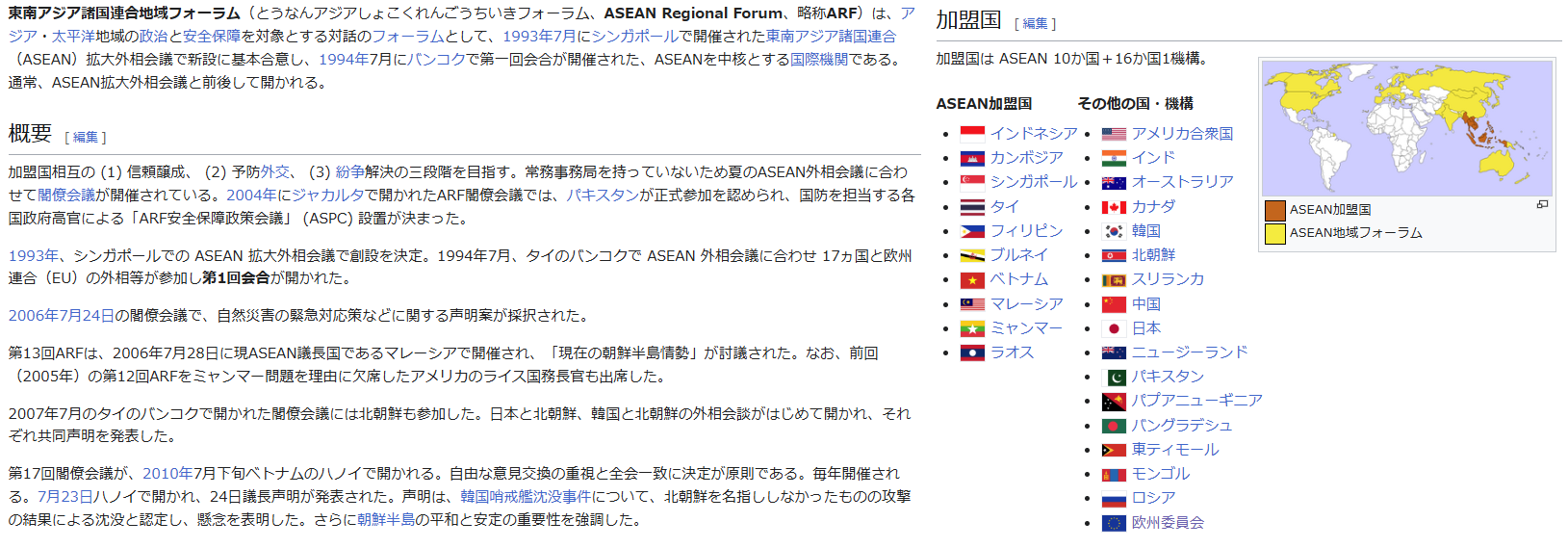Click the European Commission flag icon
Viewport: 1568px width, 548px height.
(x=1114, y=523)
